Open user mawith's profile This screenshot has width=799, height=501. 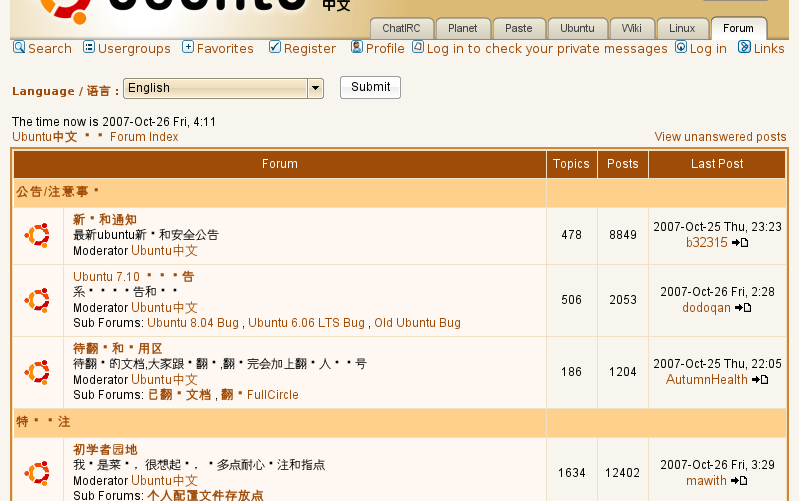(706, 481)
